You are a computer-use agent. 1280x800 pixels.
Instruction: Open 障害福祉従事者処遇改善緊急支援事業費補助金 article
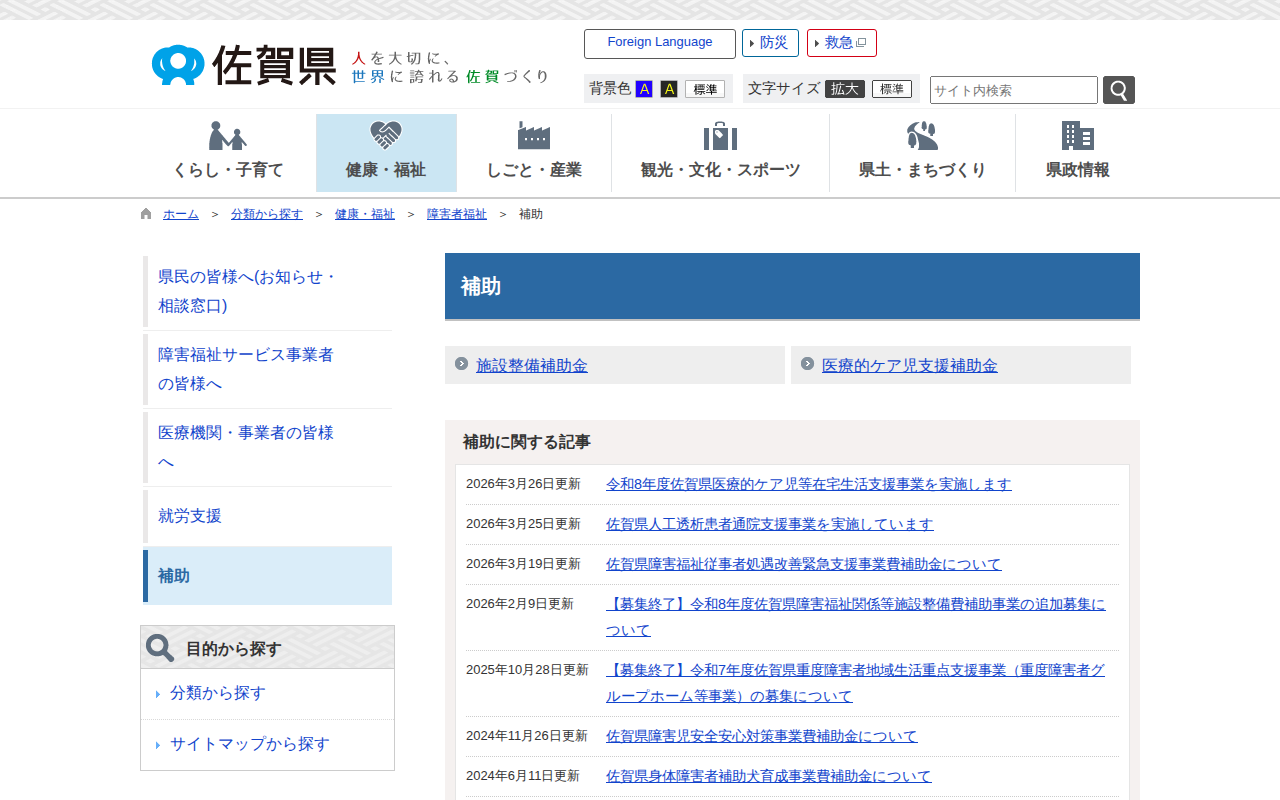click(803, 564)
